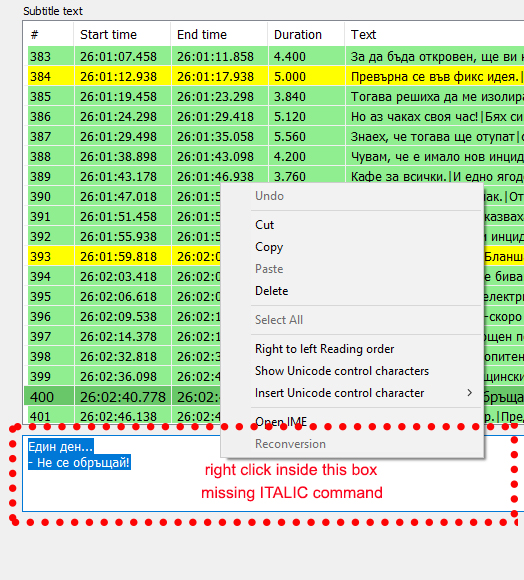
Task: Sort by the Start time column header
Action: (122, 34)
